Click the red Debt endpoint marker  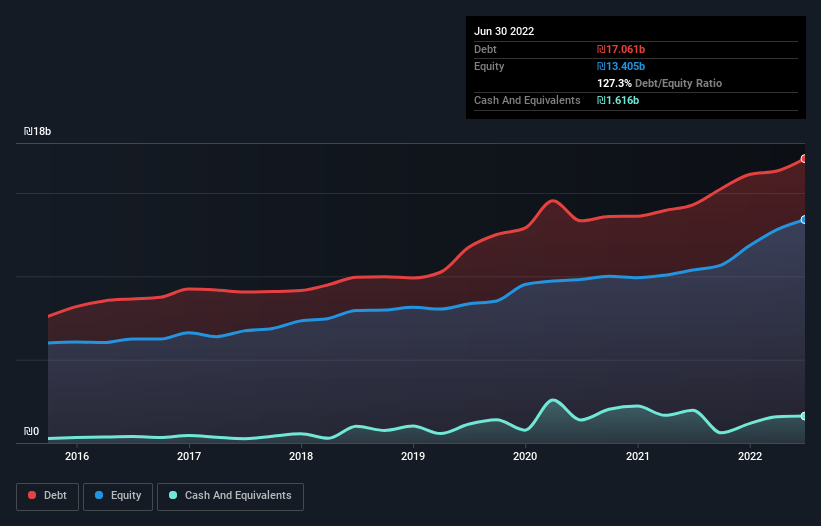(x=804, y=159)
